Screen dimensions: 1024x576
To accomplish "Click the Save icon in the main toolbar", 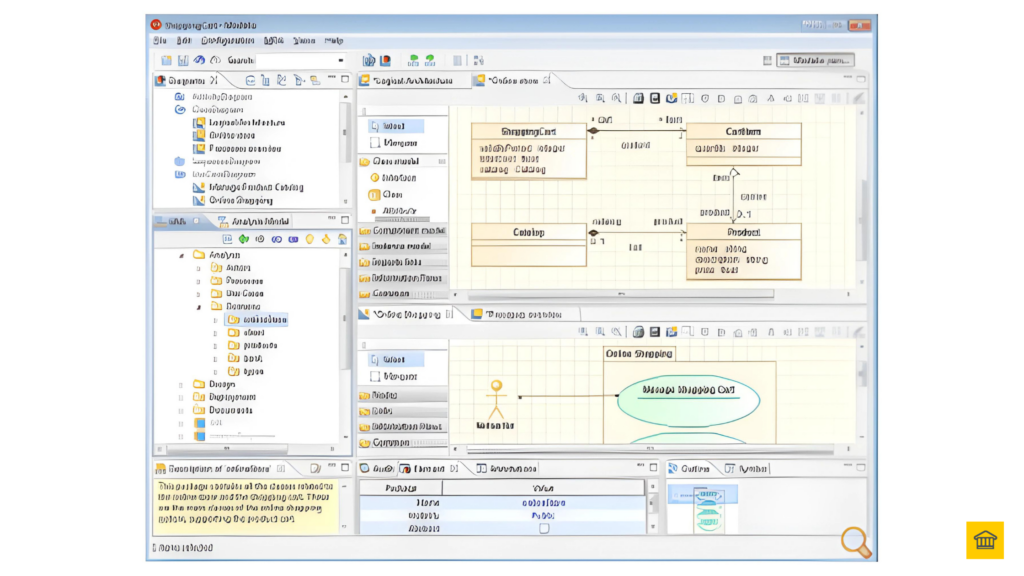I will pyautogui.click(x=183, y=59).
